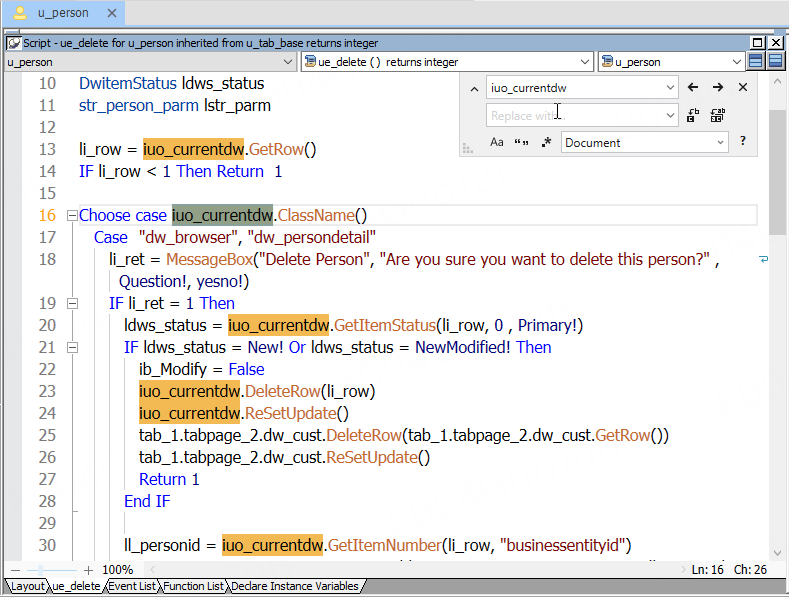789x598 pixels.
Task: Click the replace all occurrences icon
Action: pyautogui.click(x=718, y=116)
